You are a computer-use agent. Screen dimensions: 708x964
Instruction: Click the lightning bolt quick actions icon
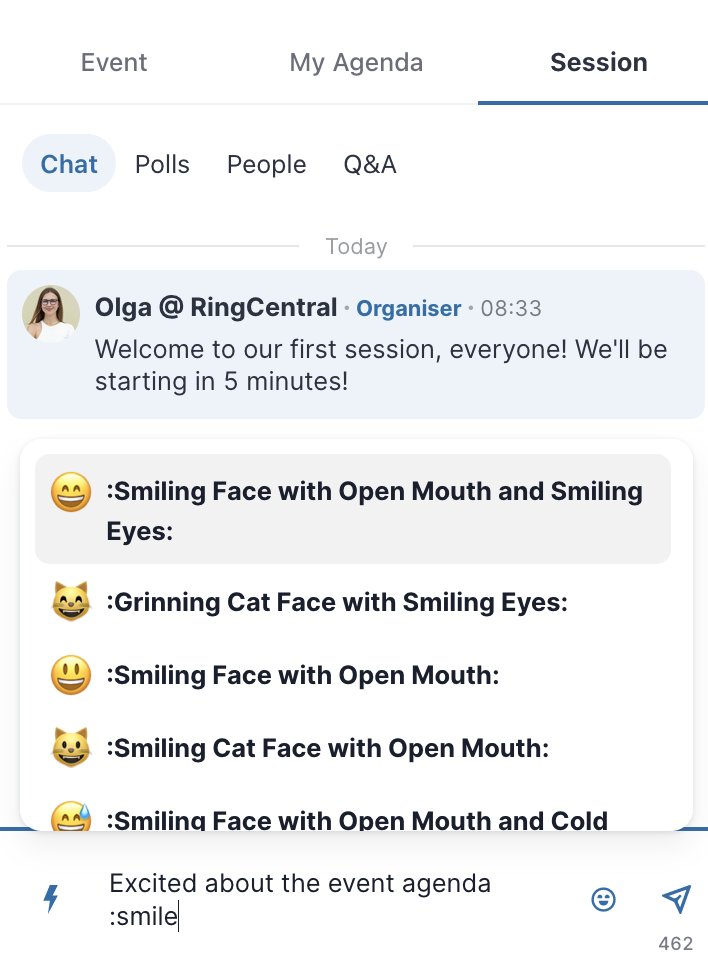tap(52, 898)
